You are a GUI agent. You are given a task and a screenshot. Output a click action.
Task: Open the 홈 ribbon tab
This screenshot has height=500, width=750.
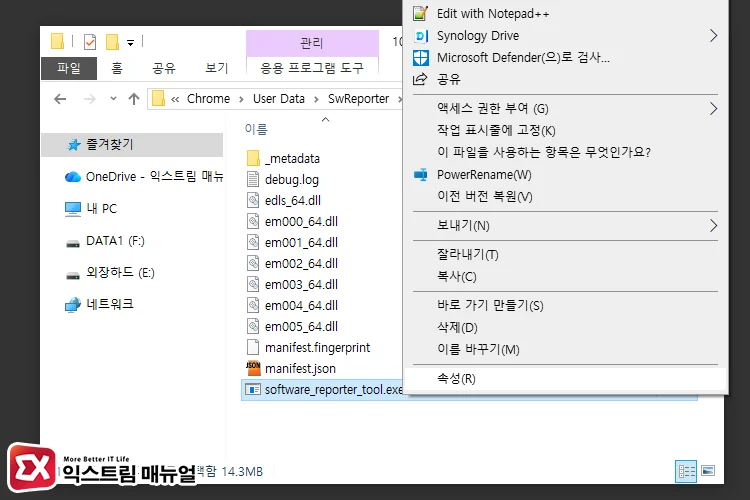coord(117,68)
